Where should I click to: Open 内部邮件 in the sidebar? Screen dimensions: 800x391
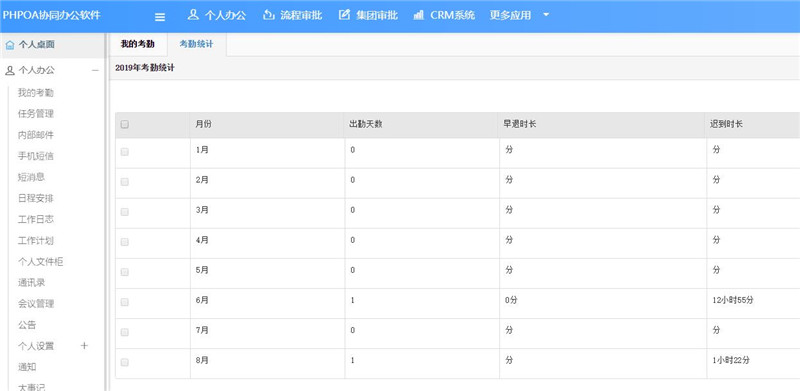[36, 135]
